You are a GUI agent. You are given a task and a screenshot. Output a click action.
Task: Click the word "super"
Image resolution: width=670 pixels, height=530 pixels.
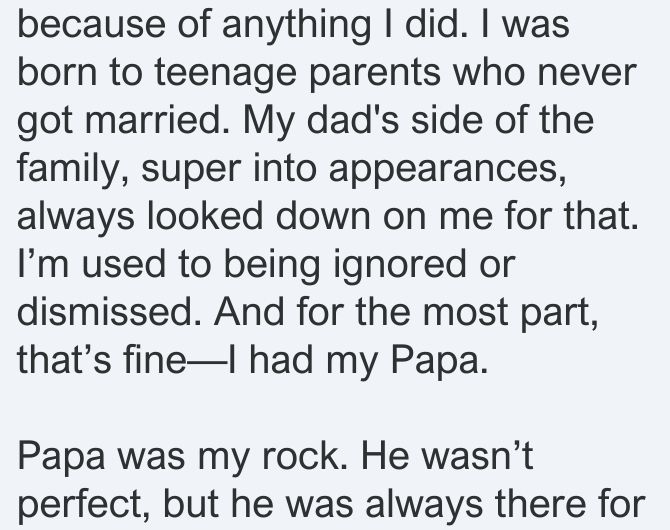coord(191,172)
